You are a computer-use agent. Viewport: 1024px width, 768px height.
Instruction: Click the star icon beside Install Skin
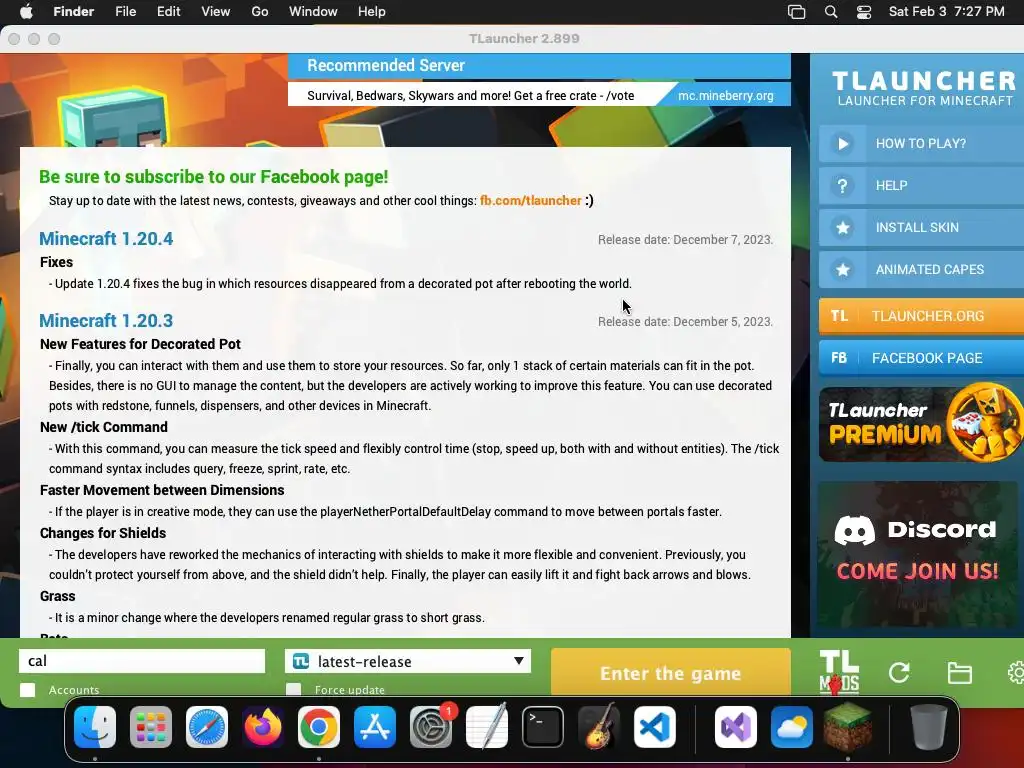[x=842, y=227]
